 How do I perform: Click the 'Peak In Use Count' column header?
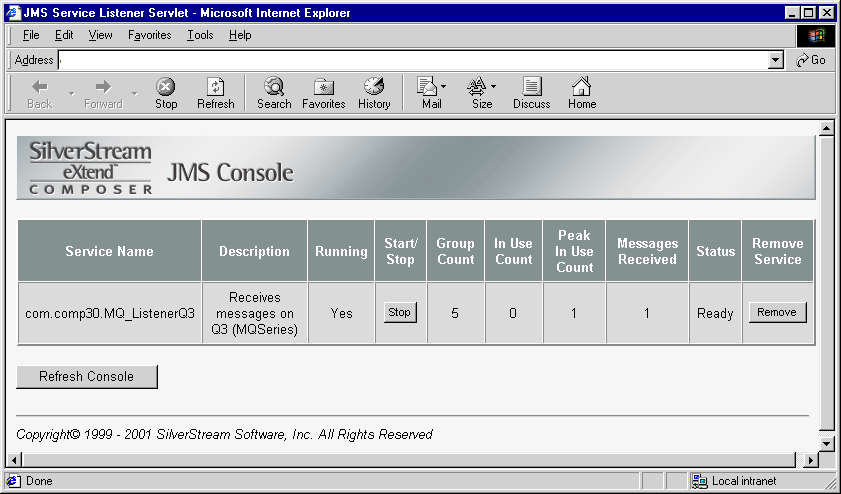tap(574, 251)
